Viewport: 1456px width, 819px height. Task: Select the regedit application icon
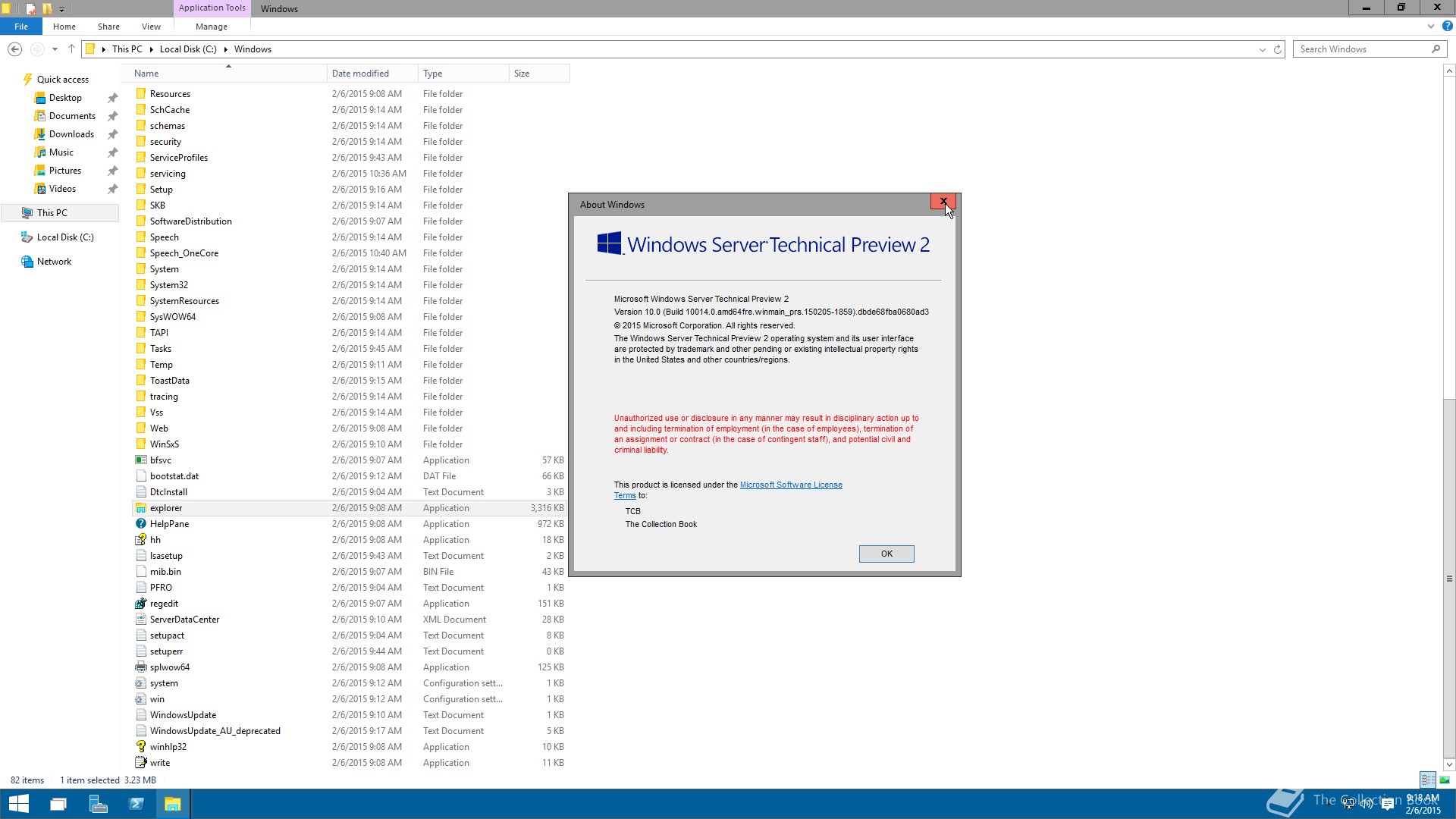[141, 604]
